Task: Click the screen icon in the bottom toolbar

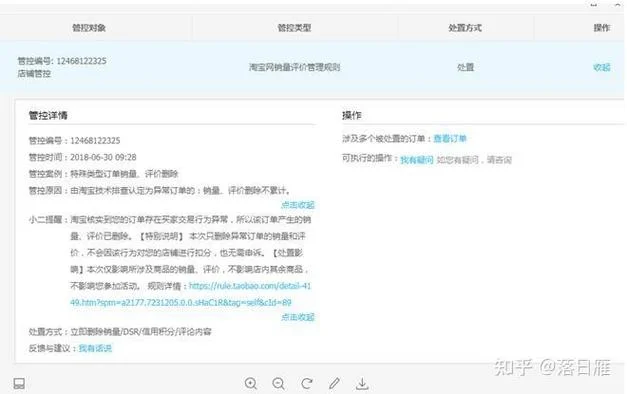Action: 19,384
